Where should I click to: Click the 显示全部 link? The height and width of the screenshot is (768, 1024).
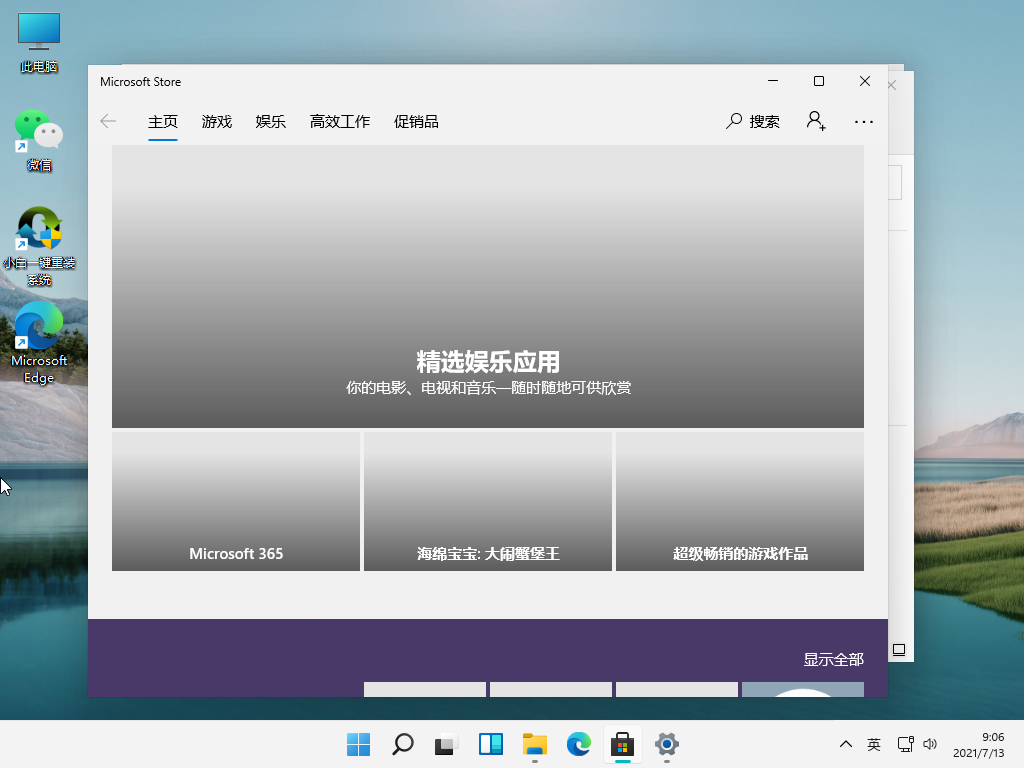pos(834,659)
